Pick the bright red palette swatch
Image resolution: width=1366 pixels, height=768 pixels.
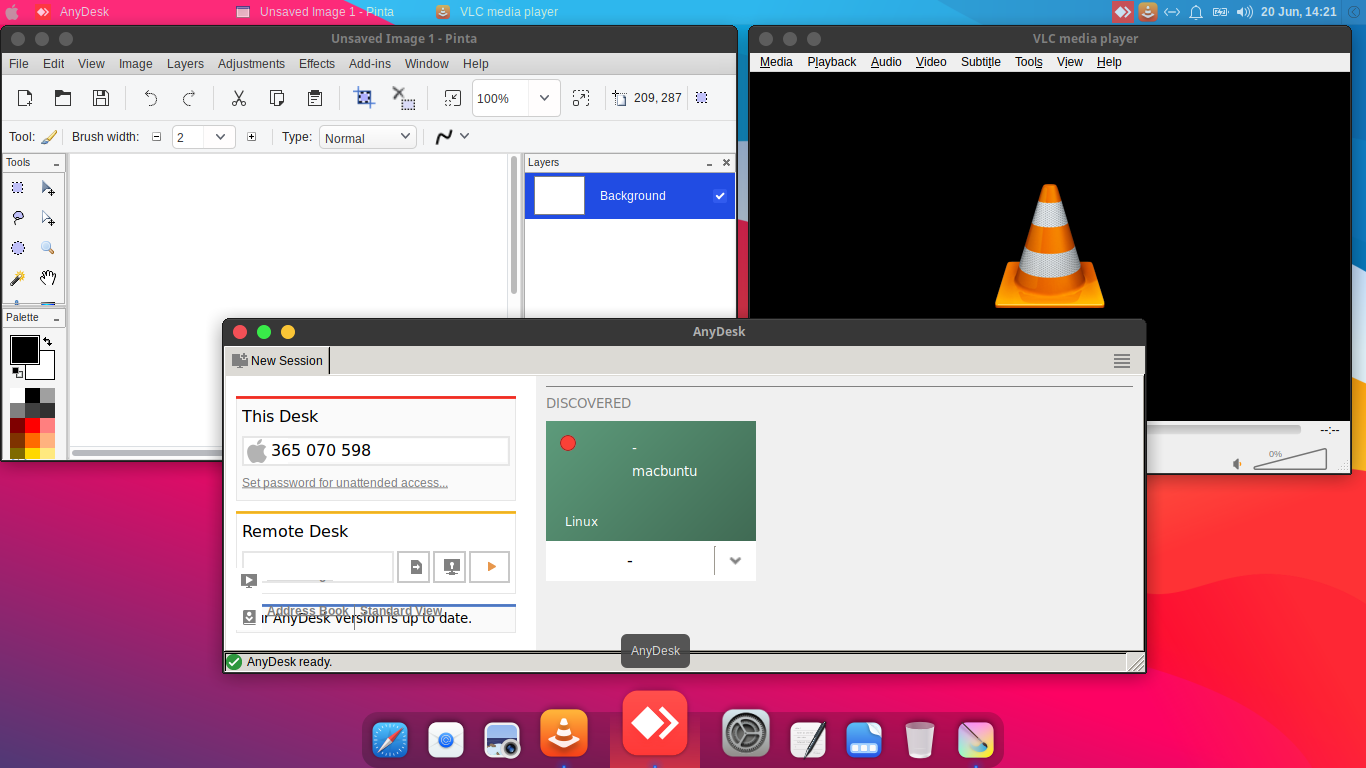click(32, 425)
